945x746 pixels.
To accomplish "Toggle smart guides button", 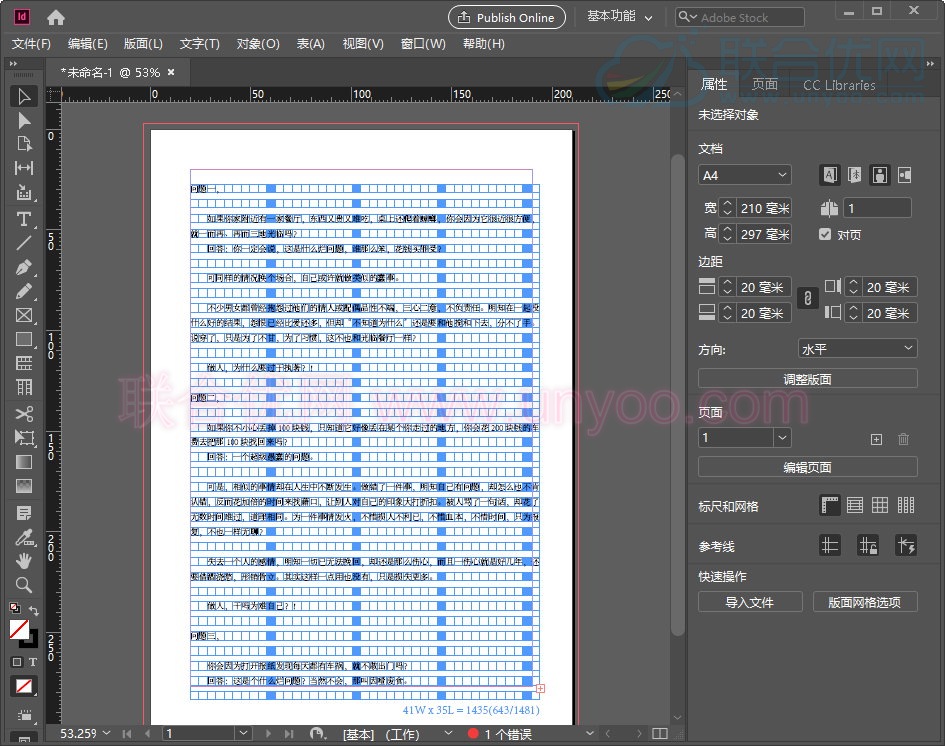I will [x=906, y=545].
